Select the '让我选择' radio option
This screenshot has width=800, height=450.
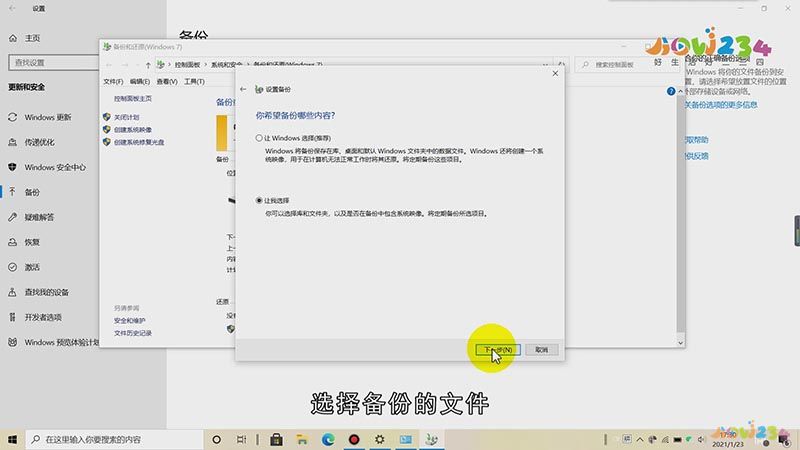tap(259, 201)
